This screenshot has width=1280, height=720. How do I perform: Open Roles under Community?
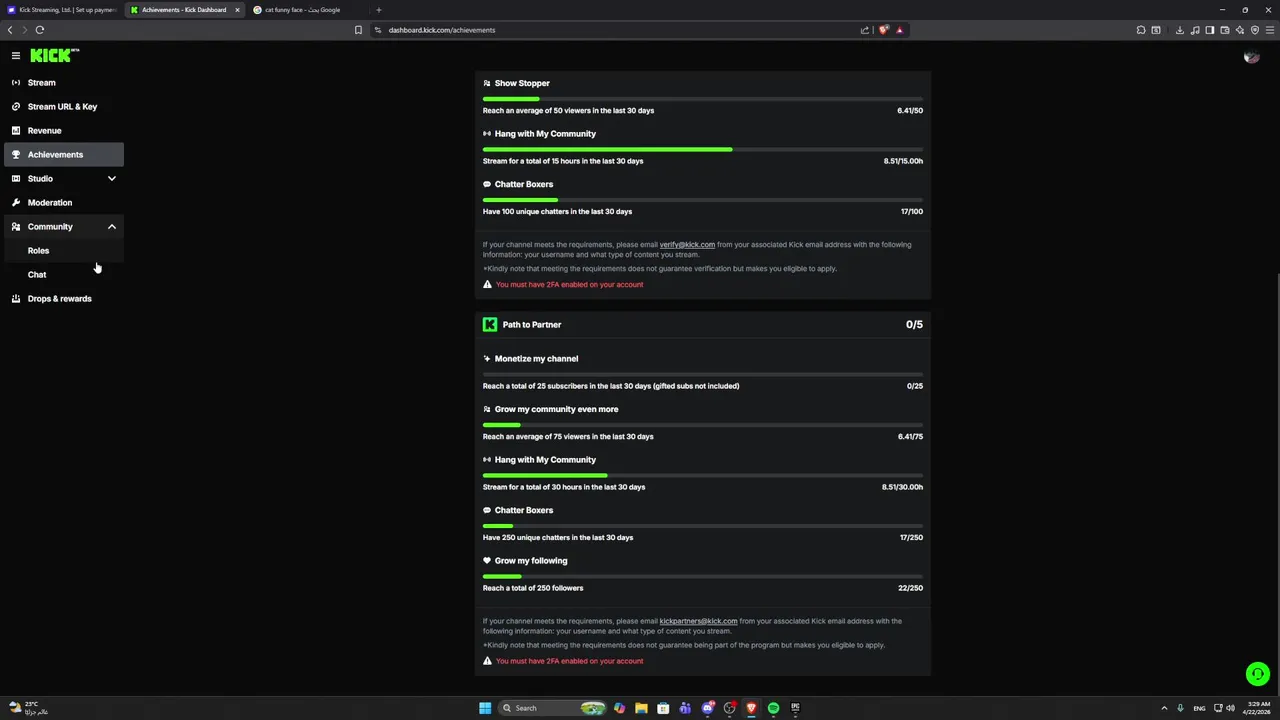click(64, 251)
